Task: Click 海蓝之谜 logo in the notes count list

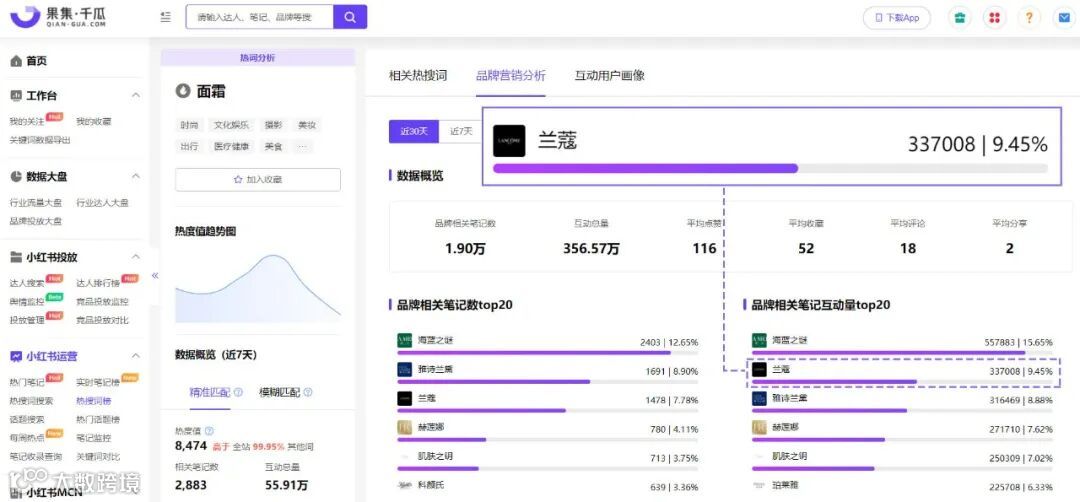Action: coord(404,341)
